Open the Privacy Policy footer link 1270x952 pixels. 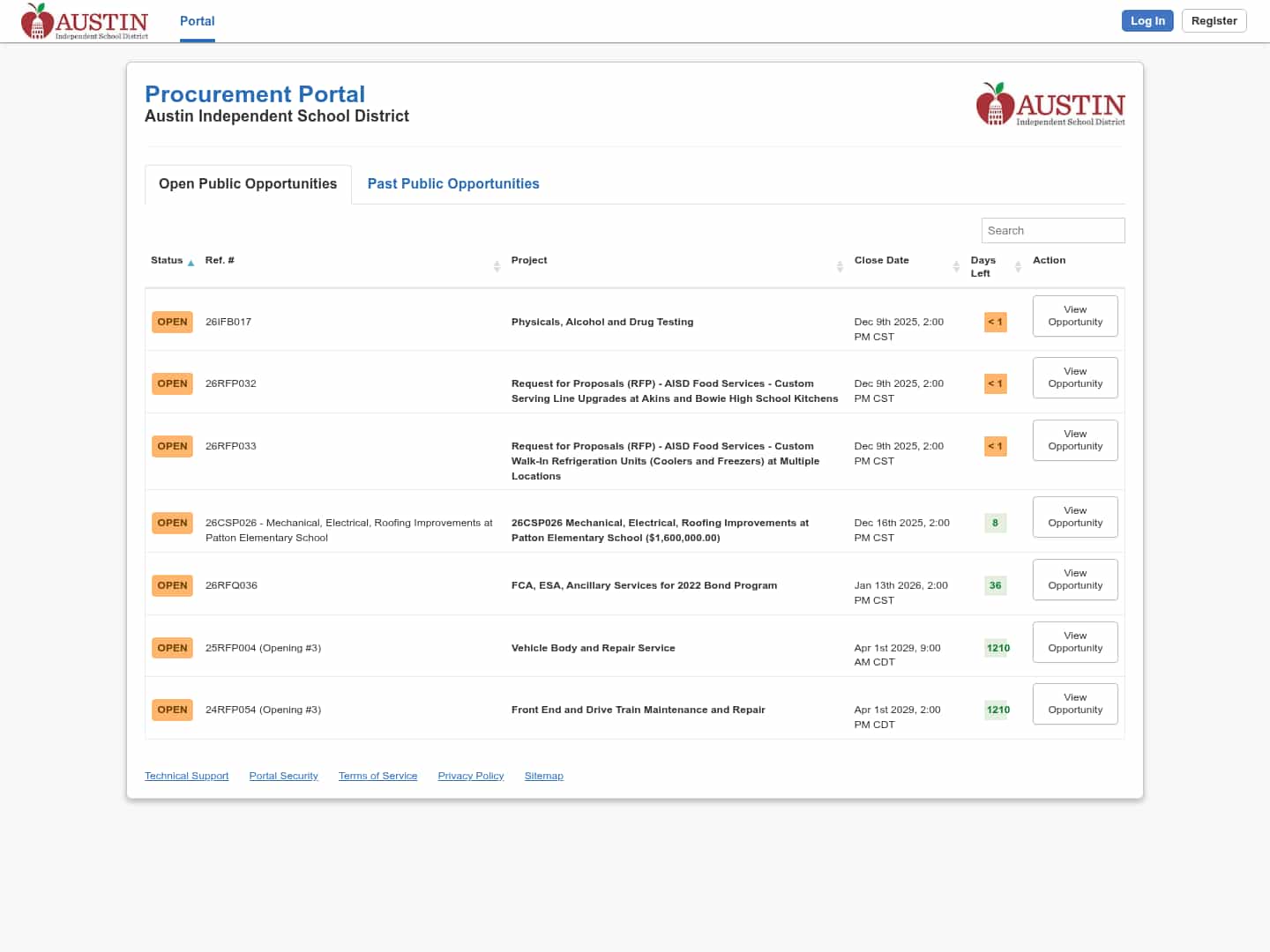point(470,776)
